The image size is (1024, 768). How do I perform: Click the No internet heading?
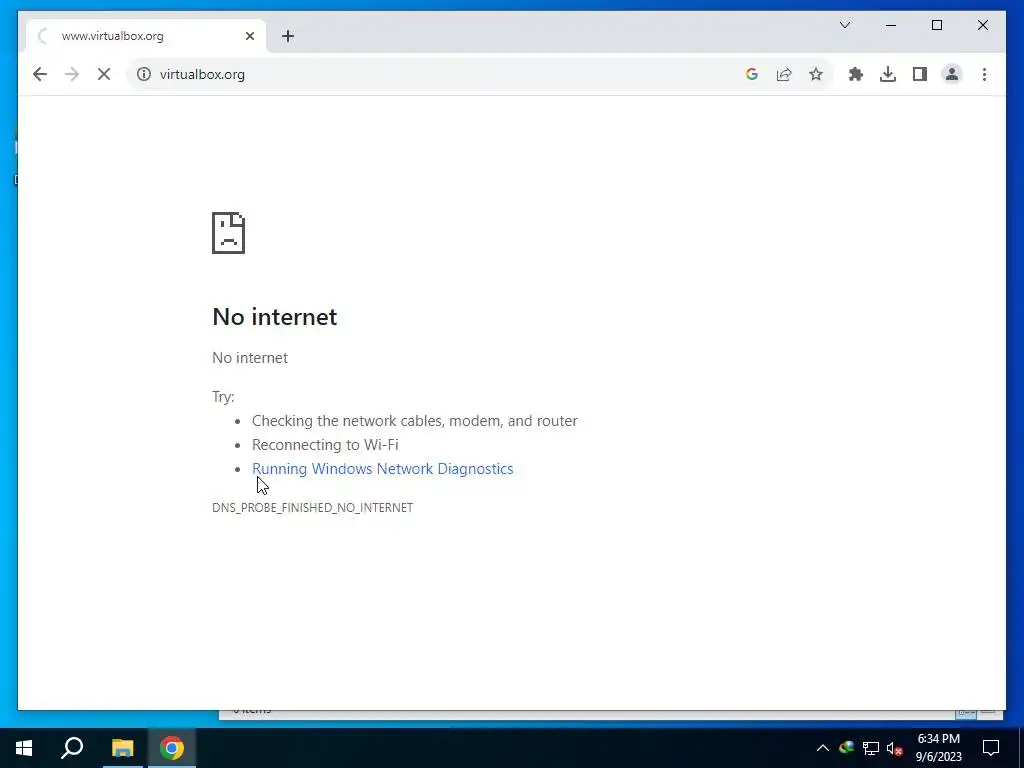[x=275, y=317]
